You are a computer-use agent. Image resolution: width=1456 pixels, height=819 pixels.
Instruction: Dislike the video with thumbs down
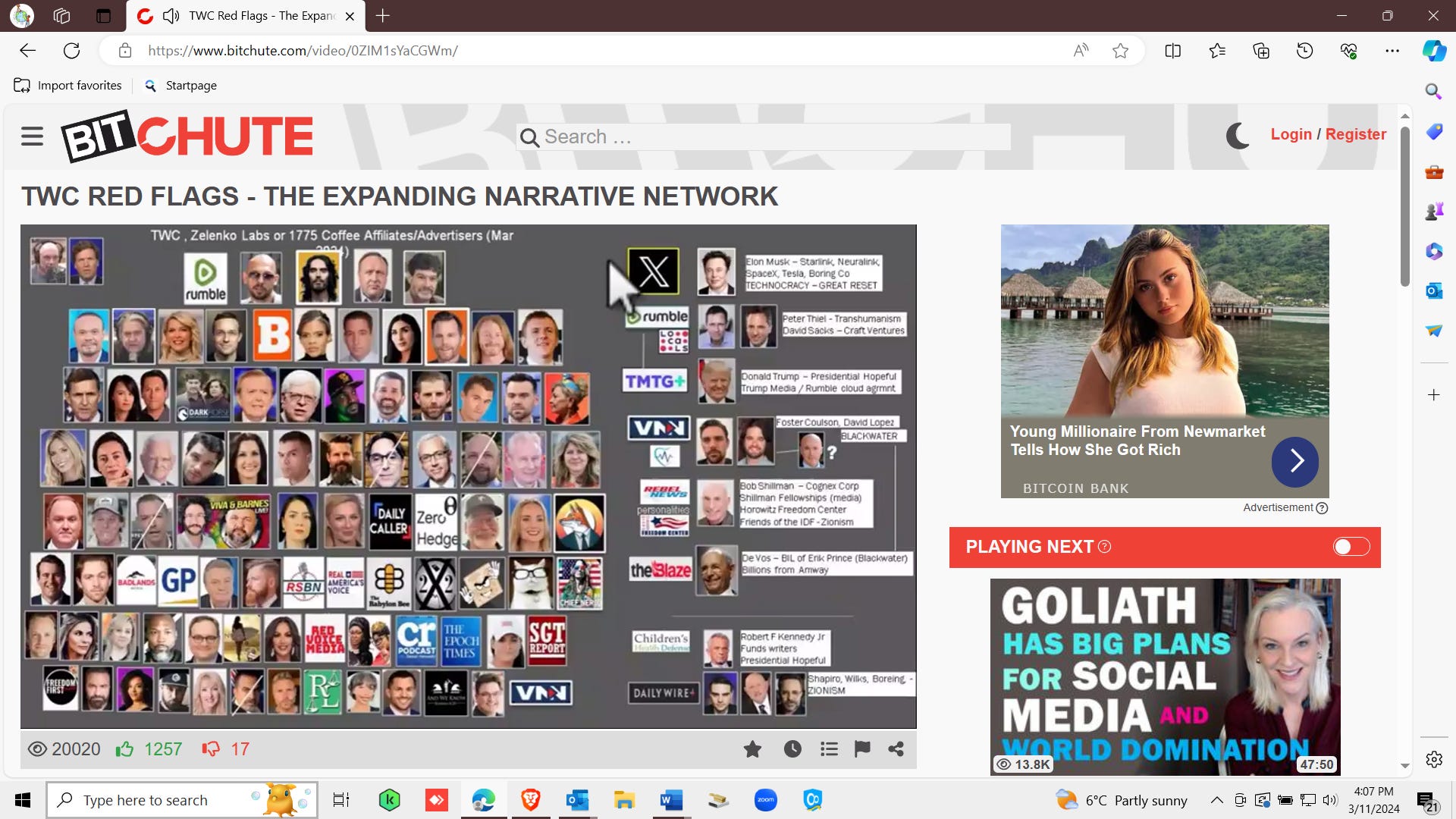[211, 749]
